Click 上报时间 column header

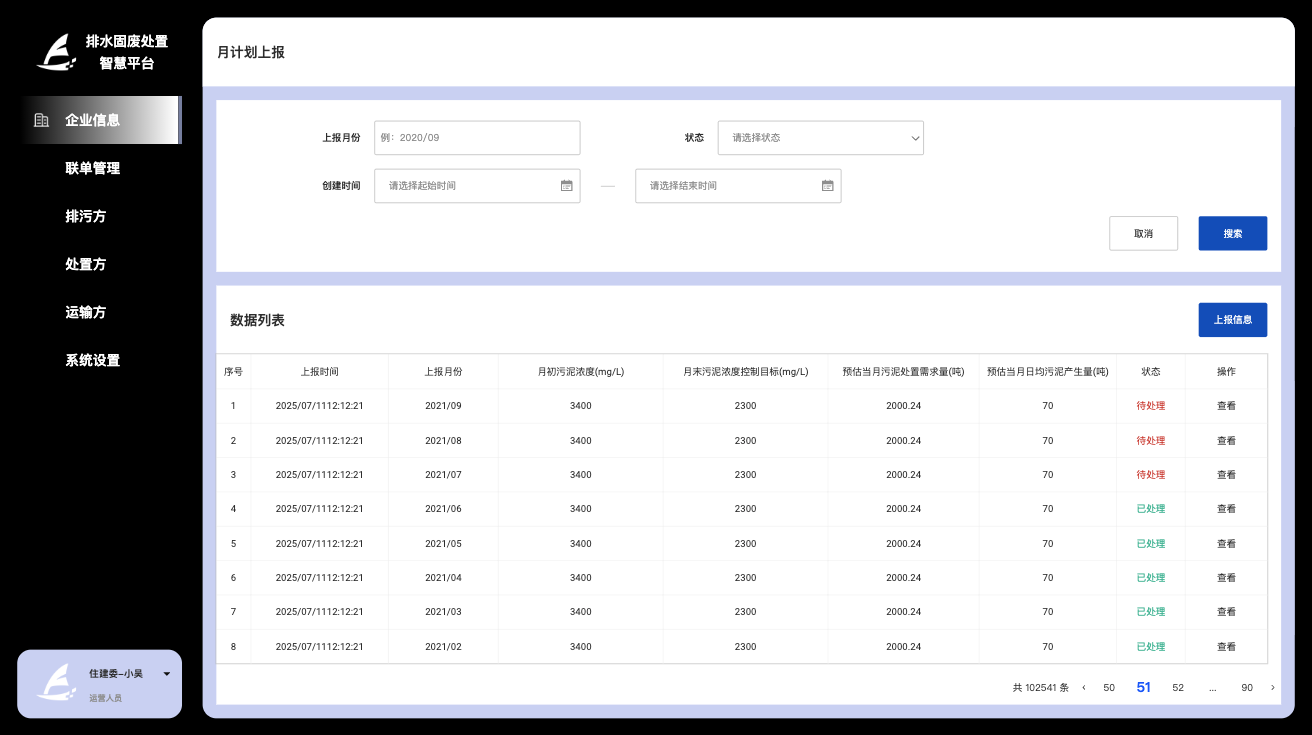[320, 371]
